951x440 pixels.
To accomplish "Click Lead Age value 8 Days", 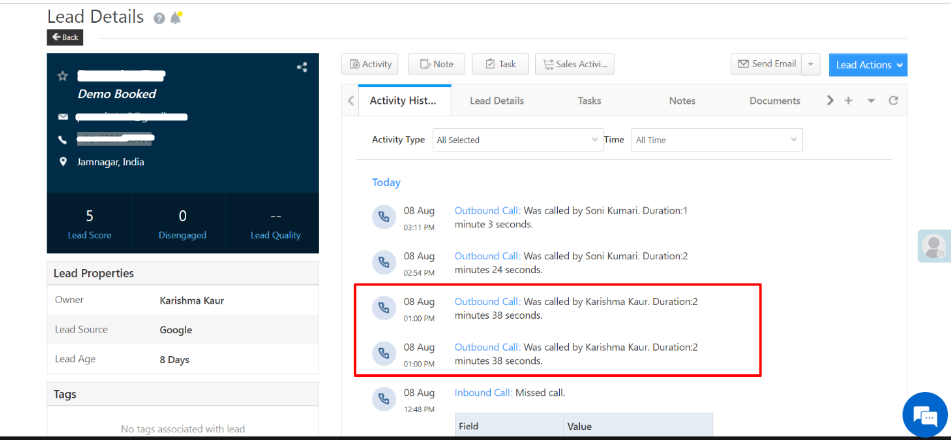I will 175,360.
